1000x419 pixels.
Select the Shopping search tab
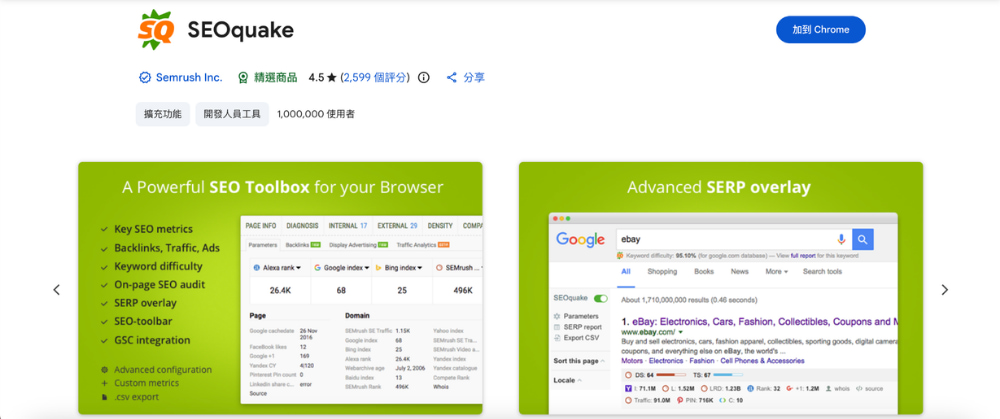coord(662,272)
